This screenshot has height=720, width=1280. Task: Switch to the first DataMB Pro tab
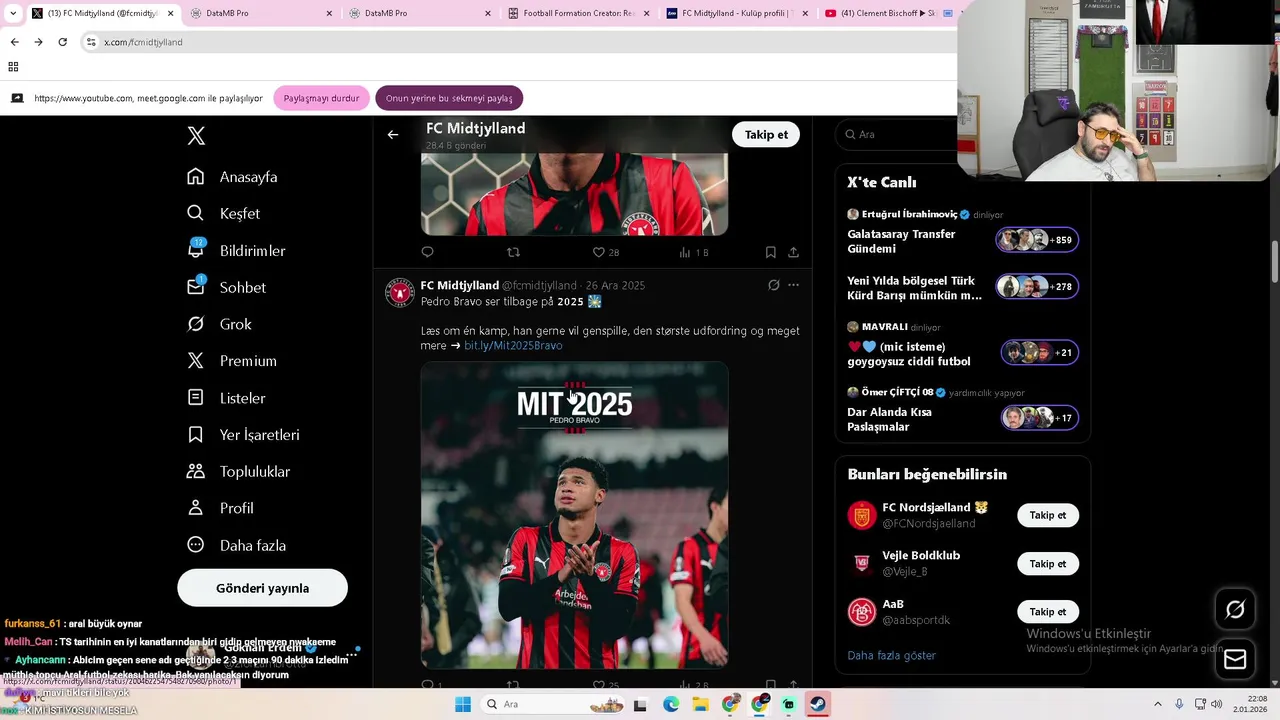point(261,13)
